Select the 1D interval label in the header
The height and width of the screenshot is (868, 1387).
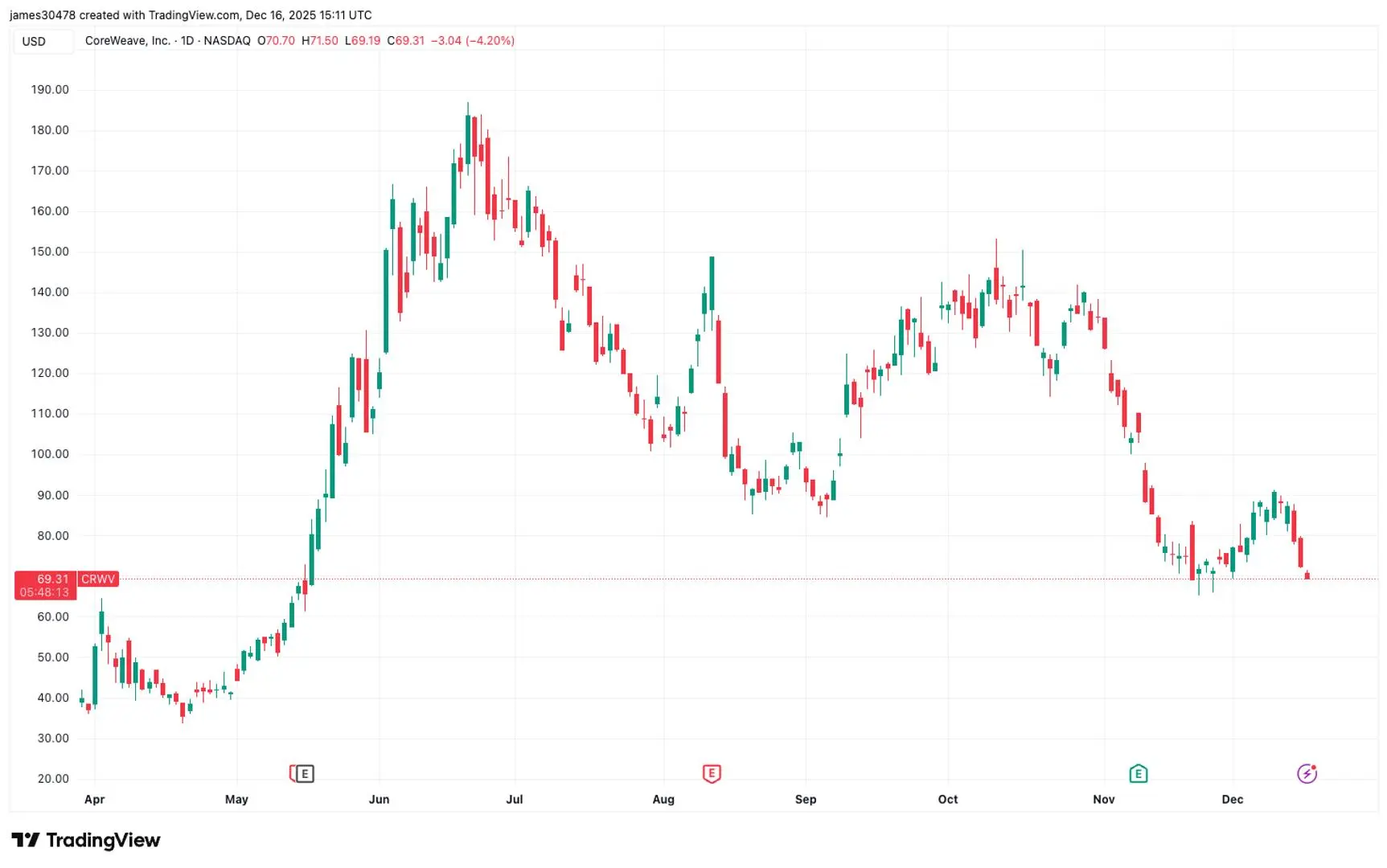pyautogui.click(x=187, y=40)
